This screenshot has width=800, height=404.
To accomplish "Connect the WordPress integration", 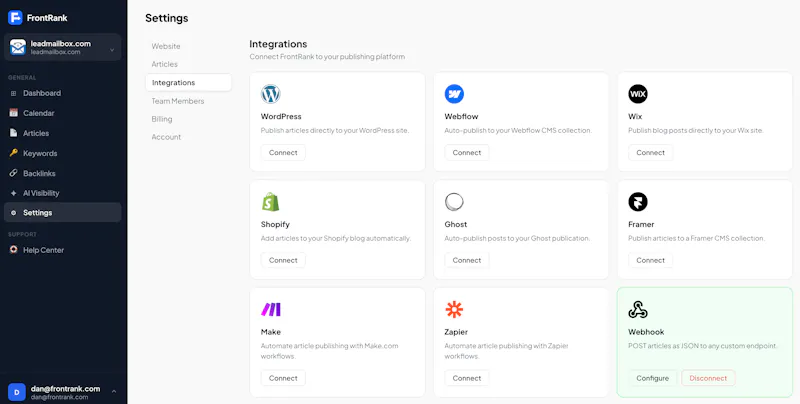I will pos(283,153).
